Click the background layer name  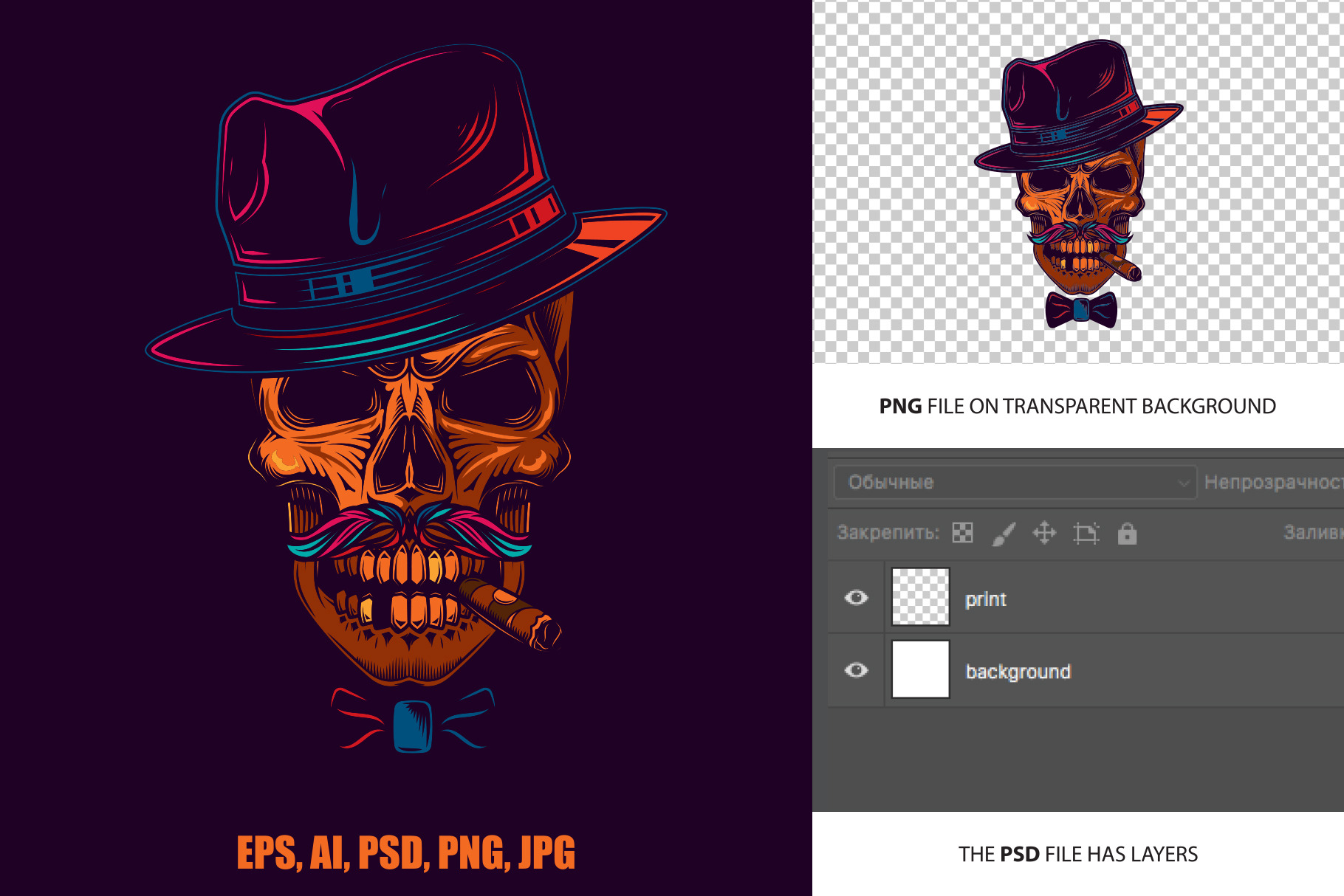click(x=1018, y=672)
